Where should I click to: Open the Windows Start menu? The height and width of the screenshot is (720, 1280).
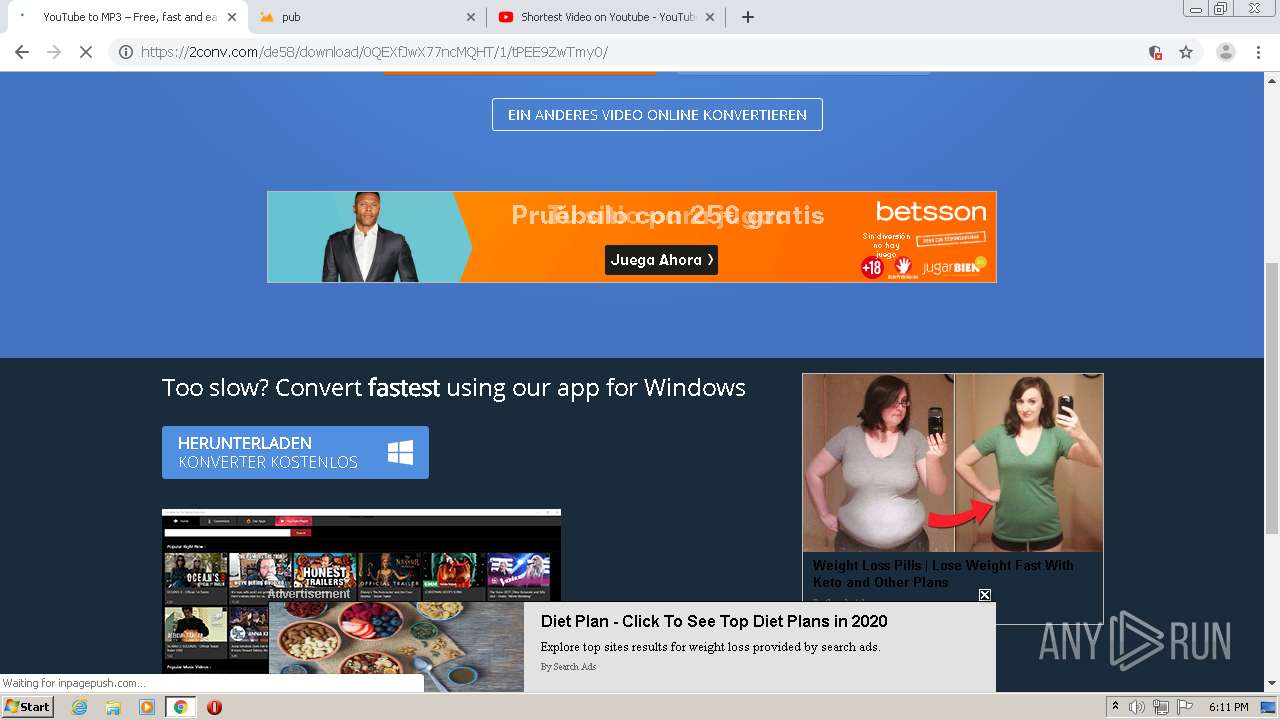coord(28,706)
